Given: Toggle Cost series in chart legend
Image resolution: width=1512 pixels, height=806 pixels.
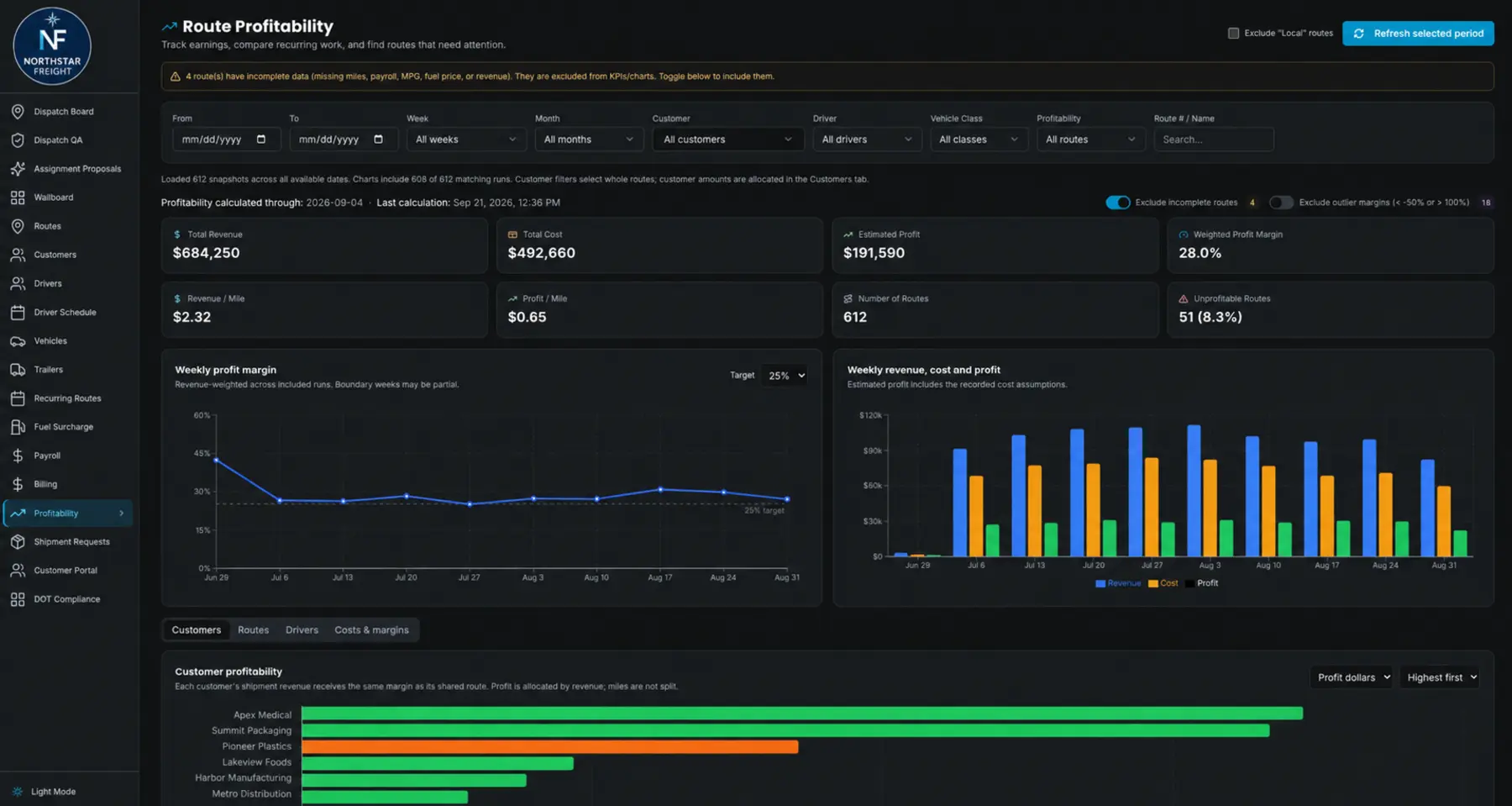Looking at the screenshot, I should tap(1163, 583).
